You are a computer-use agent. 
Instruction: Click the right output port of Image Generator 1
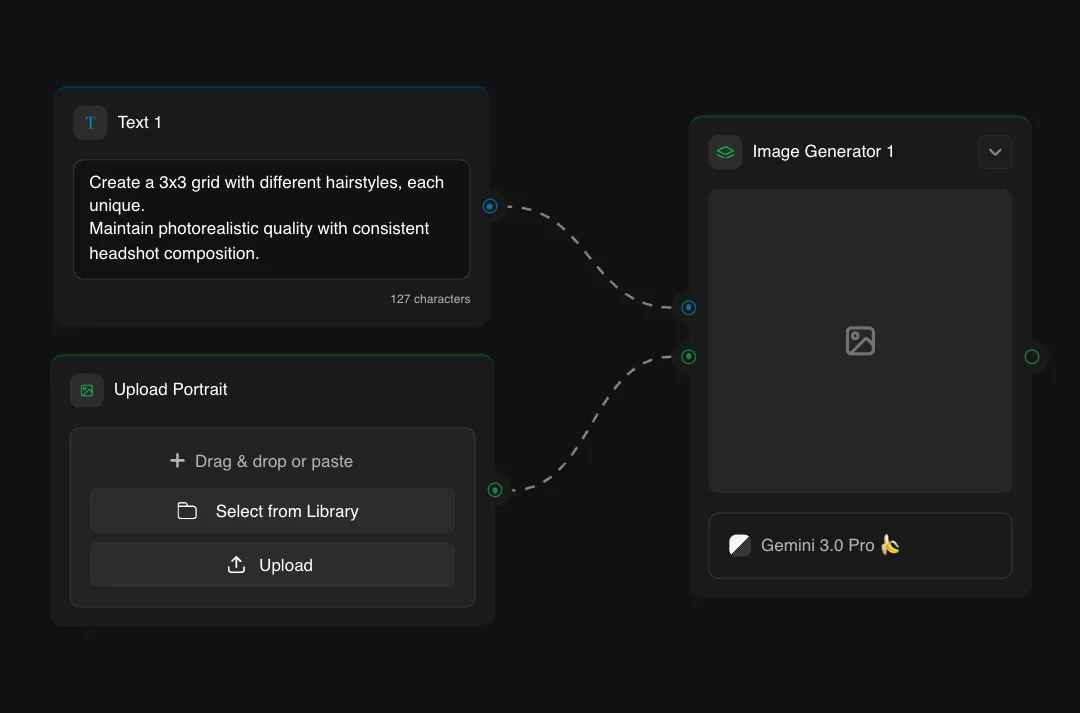tap(1031, 356)
